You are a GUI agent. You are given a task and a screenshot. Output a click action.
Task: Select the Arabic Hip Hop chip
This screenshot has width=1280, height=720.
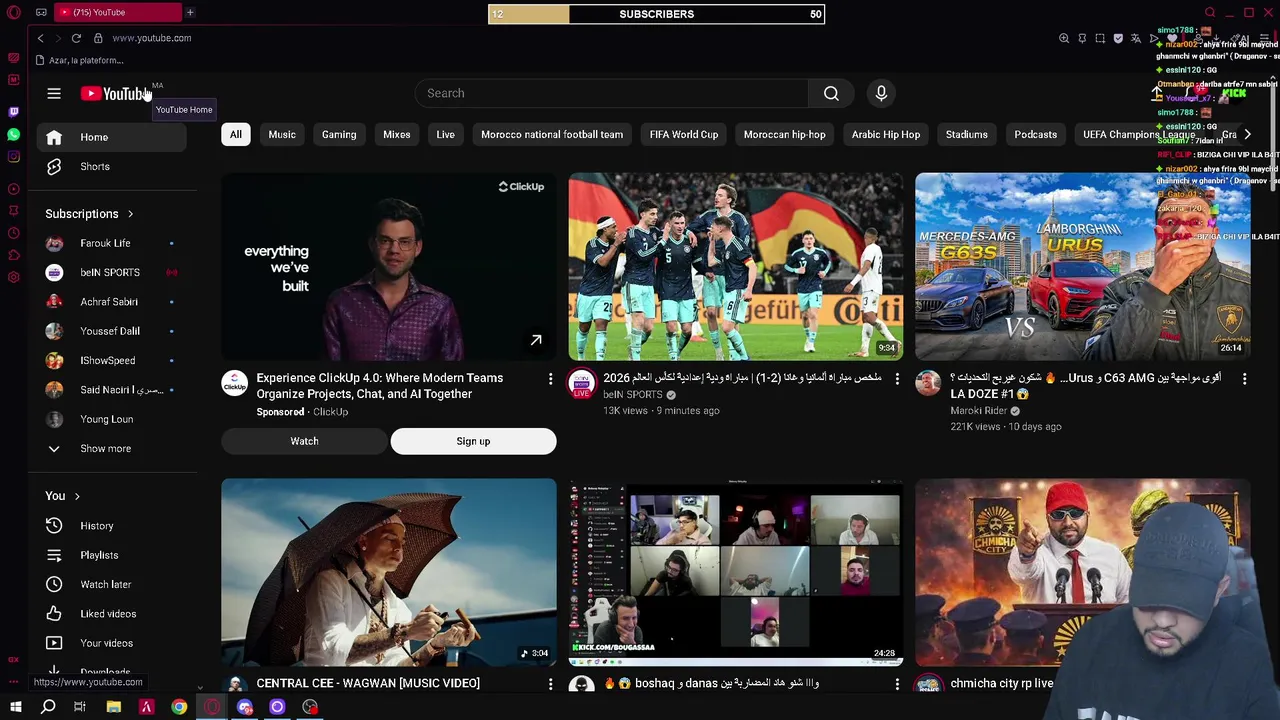coord(886,134)
